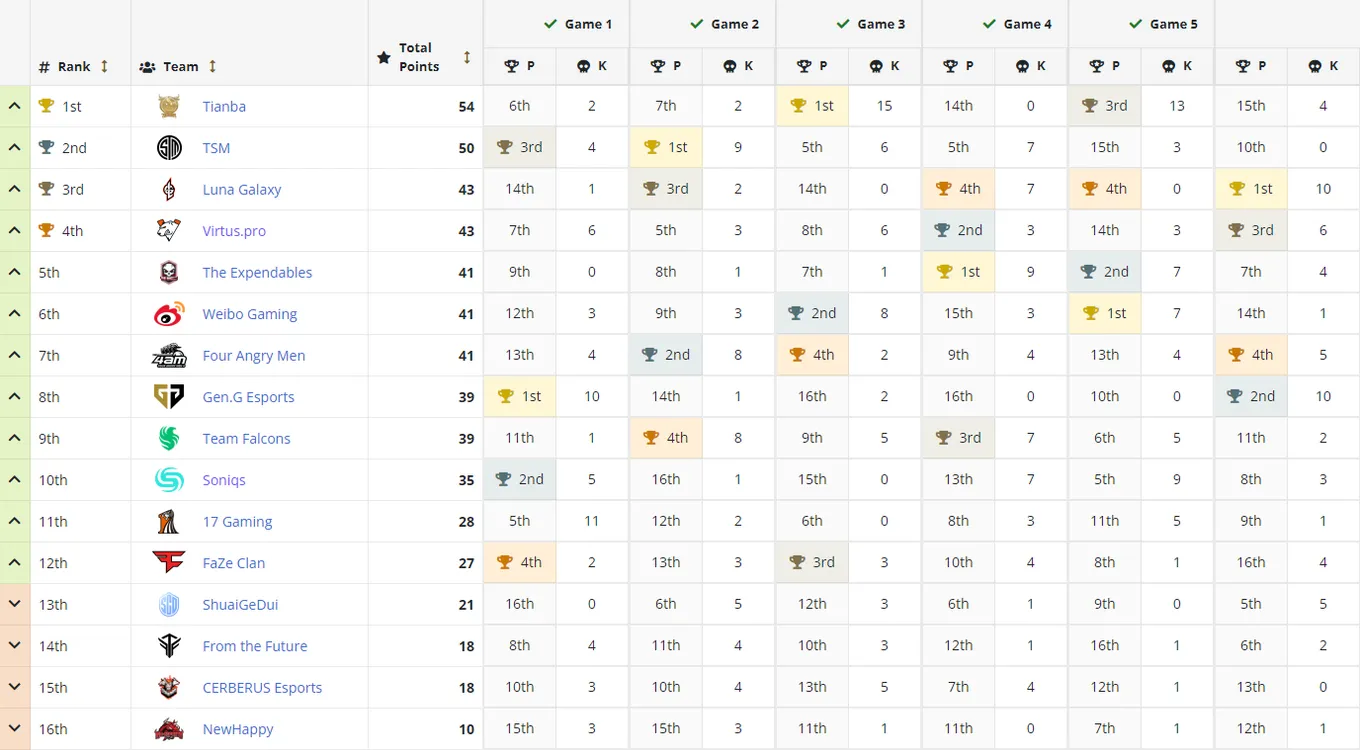
Task: Click TSM's total points value 50
Action: pyautogui.click(x=466, y=148)
